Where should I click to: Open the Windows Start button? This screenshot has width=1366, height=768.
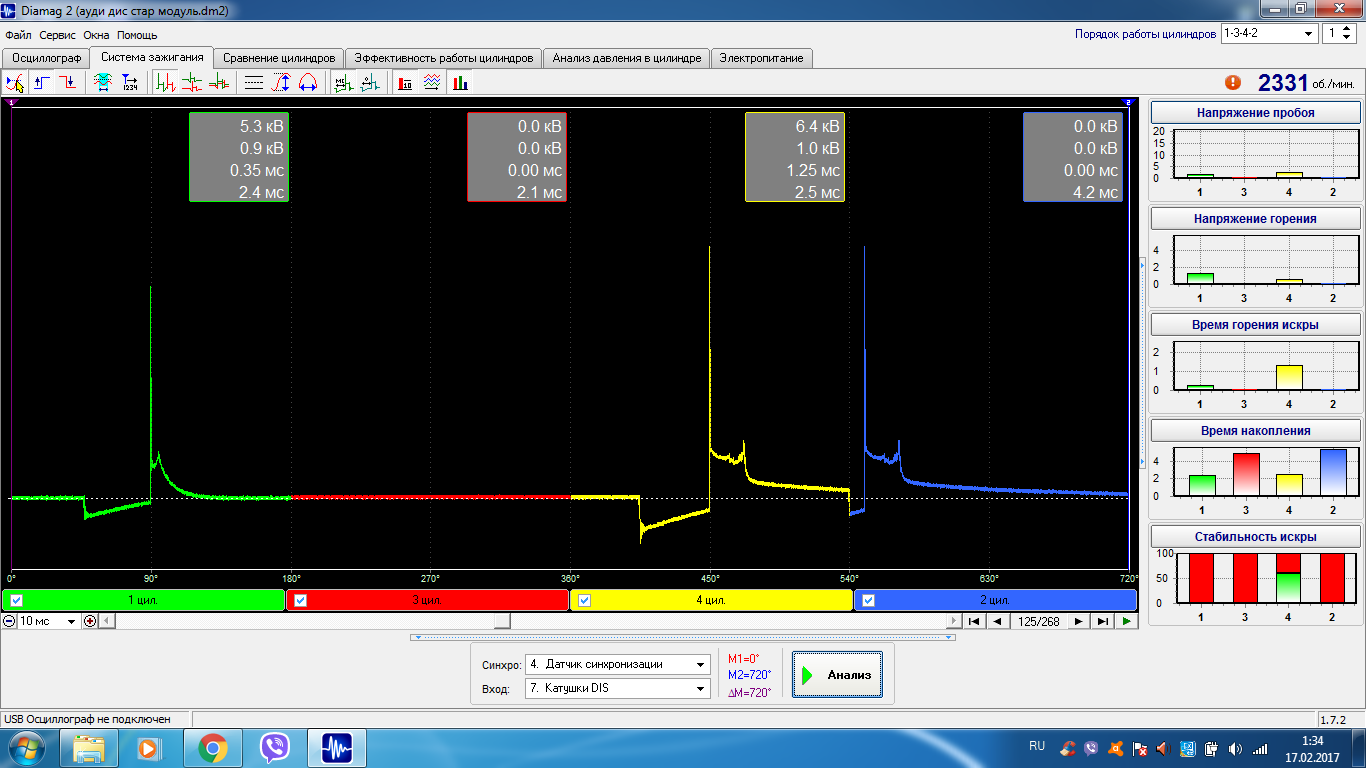click(x=27, y=748)
